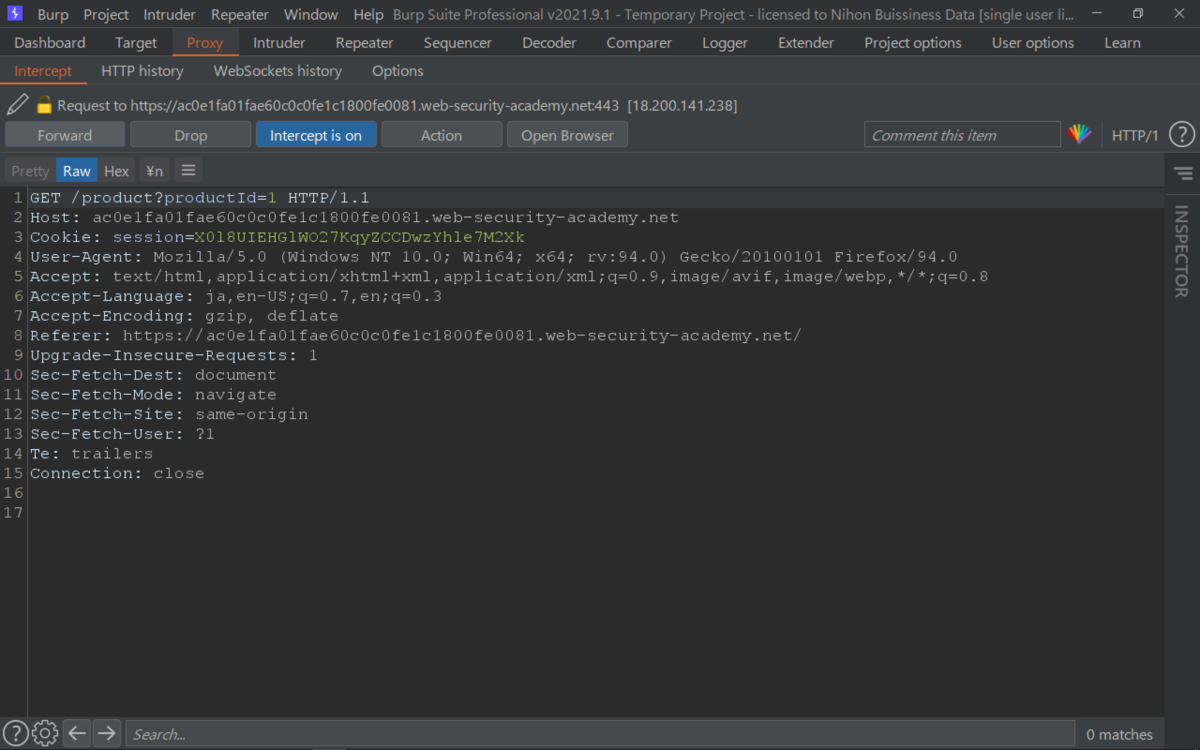Switch to the Logger tab
This screenshot has width=1200, height=750.
[x=725, y=43]
